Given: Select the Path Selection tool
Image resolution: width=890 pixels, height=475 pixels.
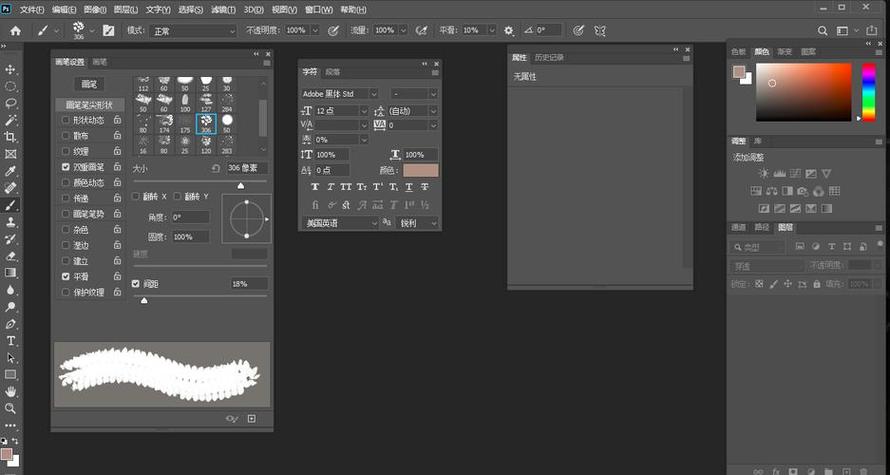Looking at the screenshot, I should point(10,358).
